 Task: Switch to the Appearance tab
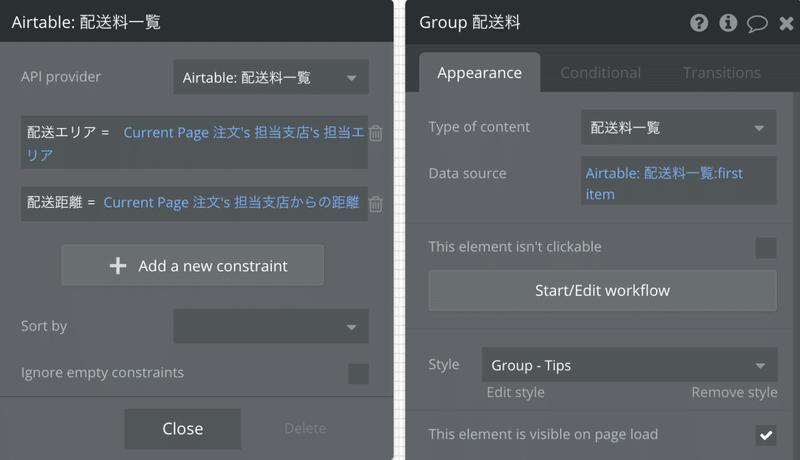pos(480,73)
